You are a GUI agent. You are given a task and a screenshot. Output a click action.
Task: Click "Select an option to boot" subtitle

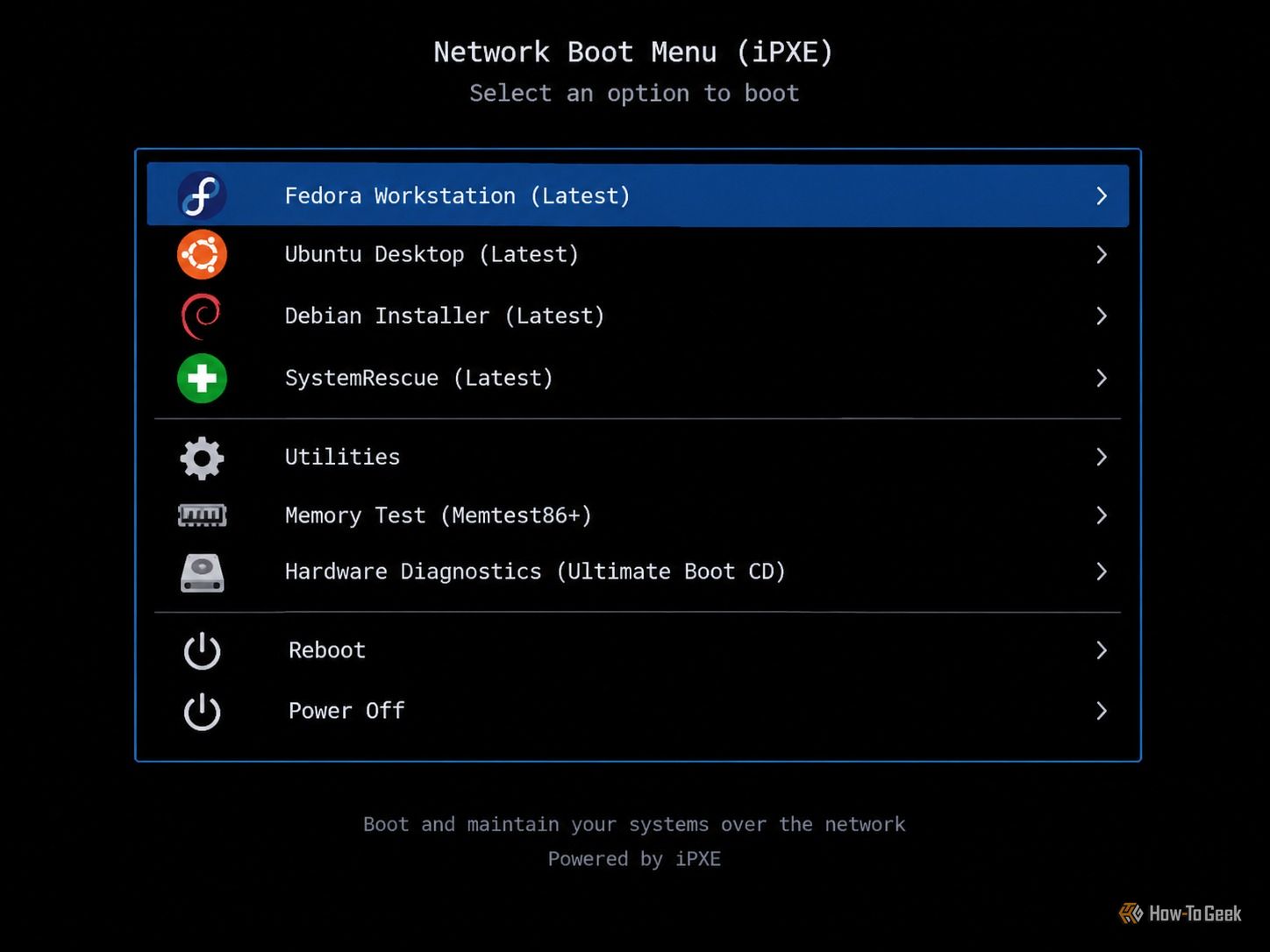634,93
